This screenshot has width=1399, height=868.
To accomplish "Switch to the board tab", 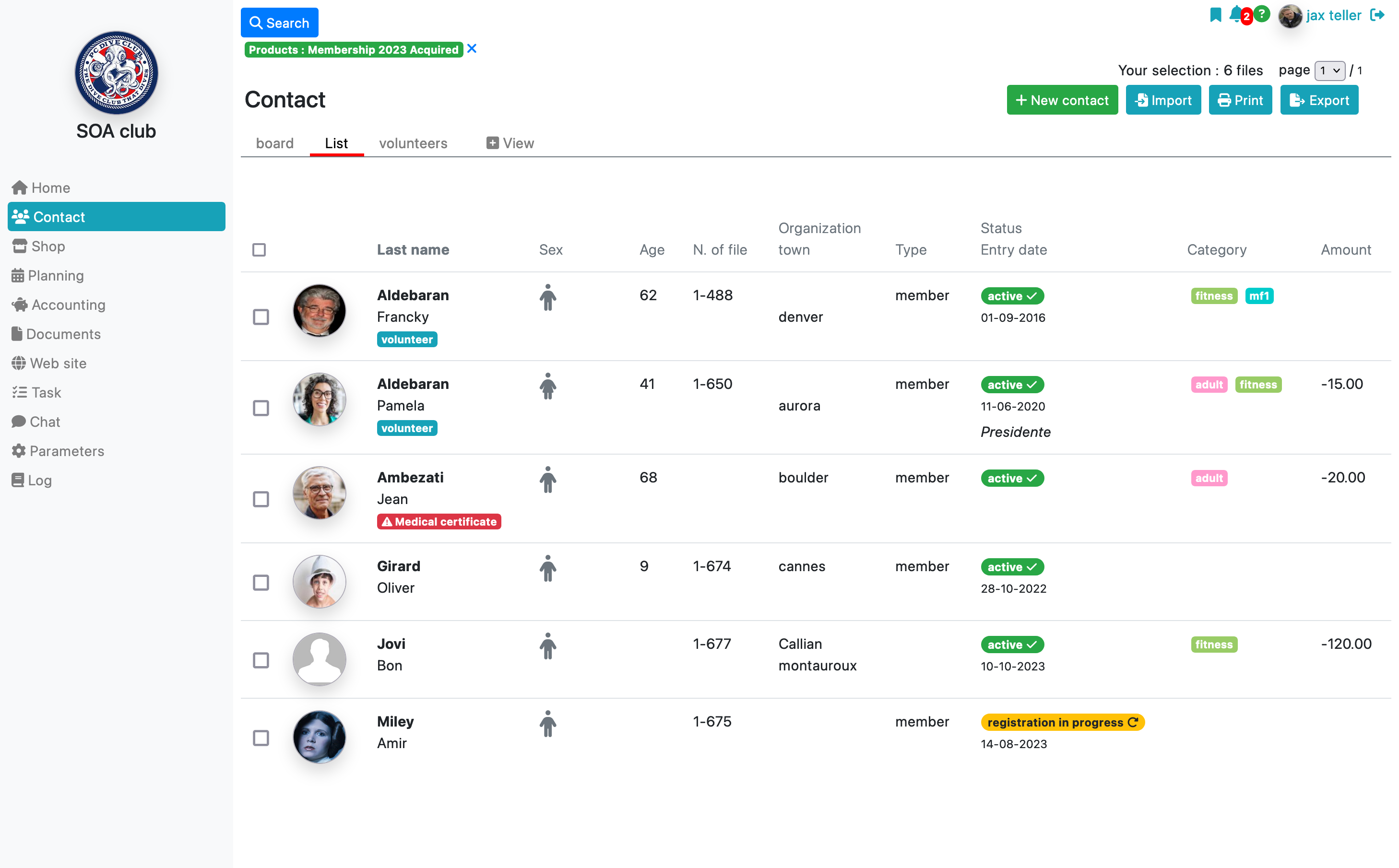I will [x=274, y=143].
